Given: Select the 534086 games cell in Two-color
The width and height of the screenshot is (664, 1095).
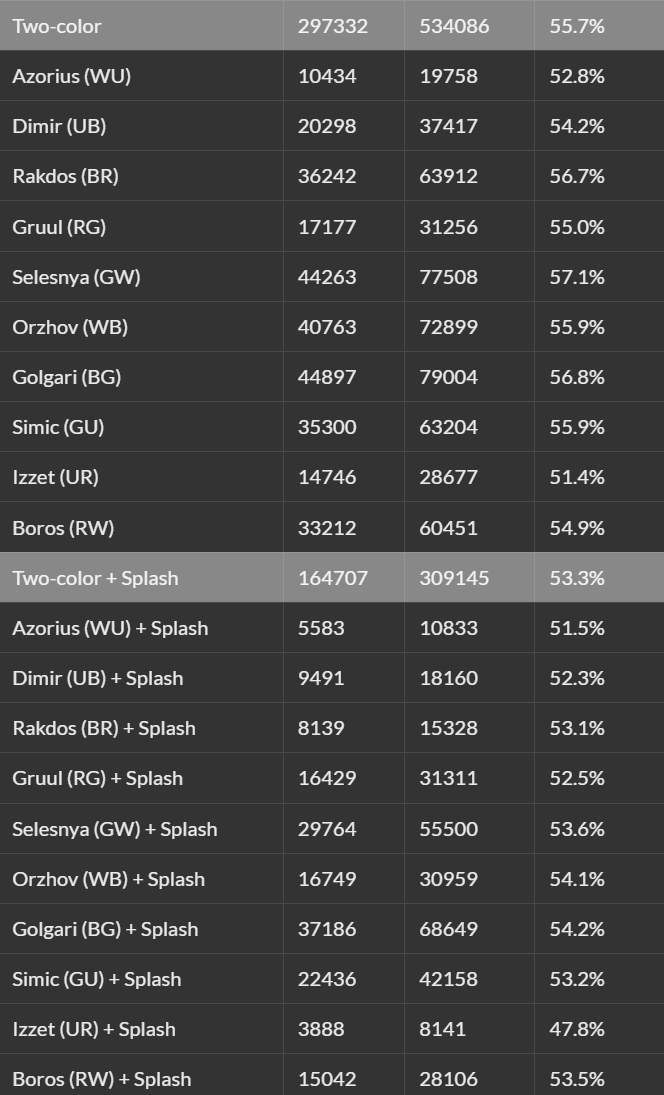Looking at the screenshot, I should pos(454,26).
